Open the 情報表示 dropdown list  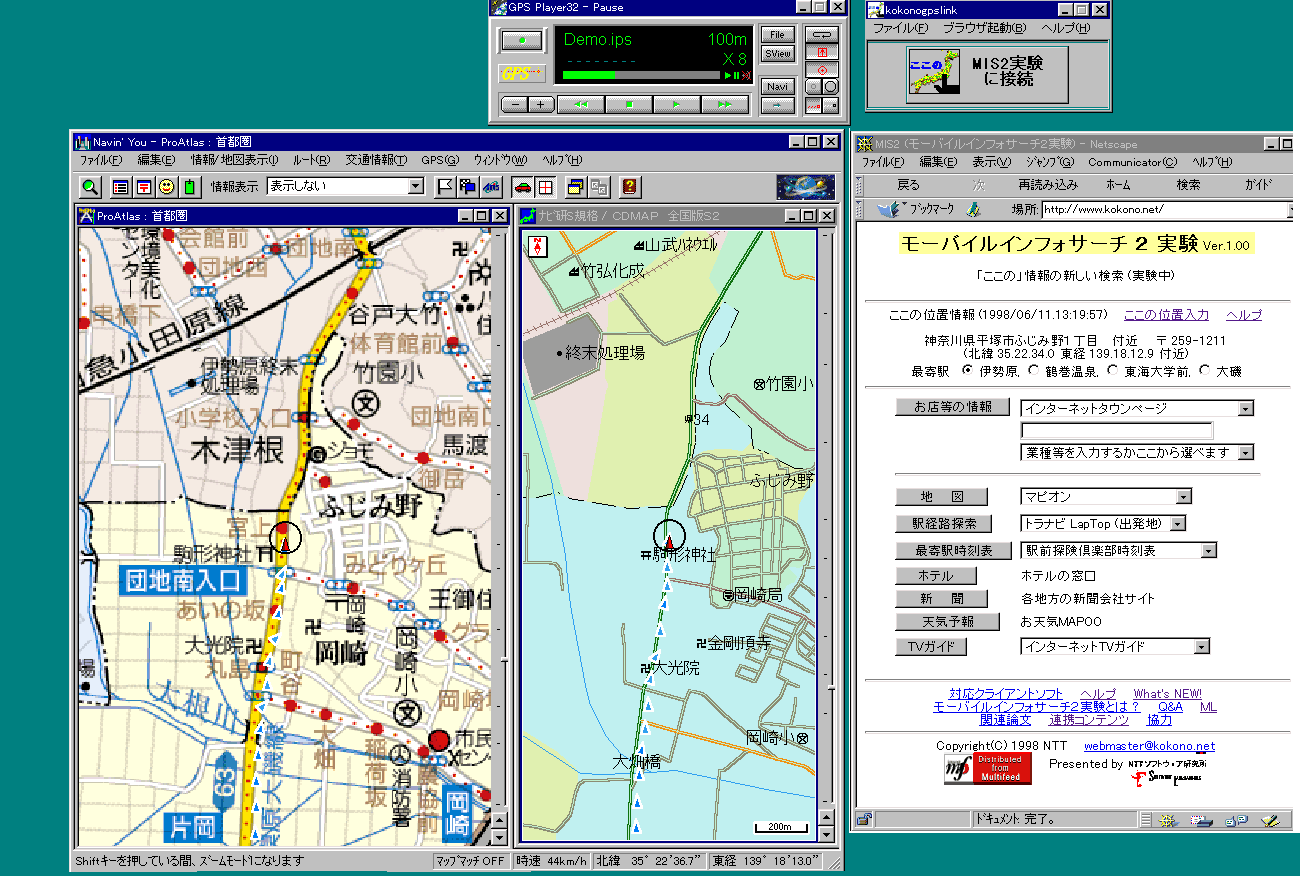[416, 187]
